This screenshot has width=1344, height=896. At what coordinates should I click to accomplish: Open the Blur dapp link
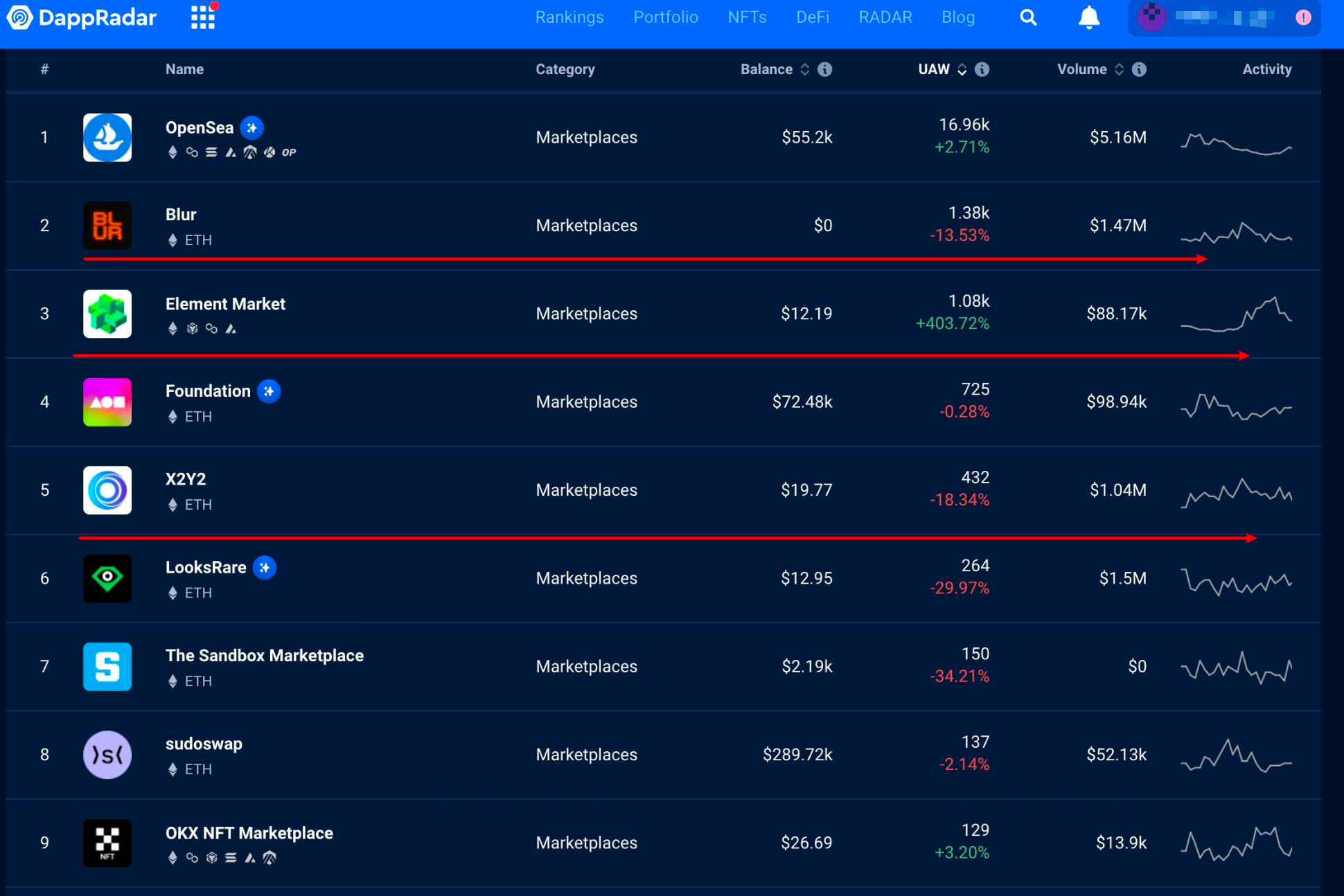coord(181,215)
